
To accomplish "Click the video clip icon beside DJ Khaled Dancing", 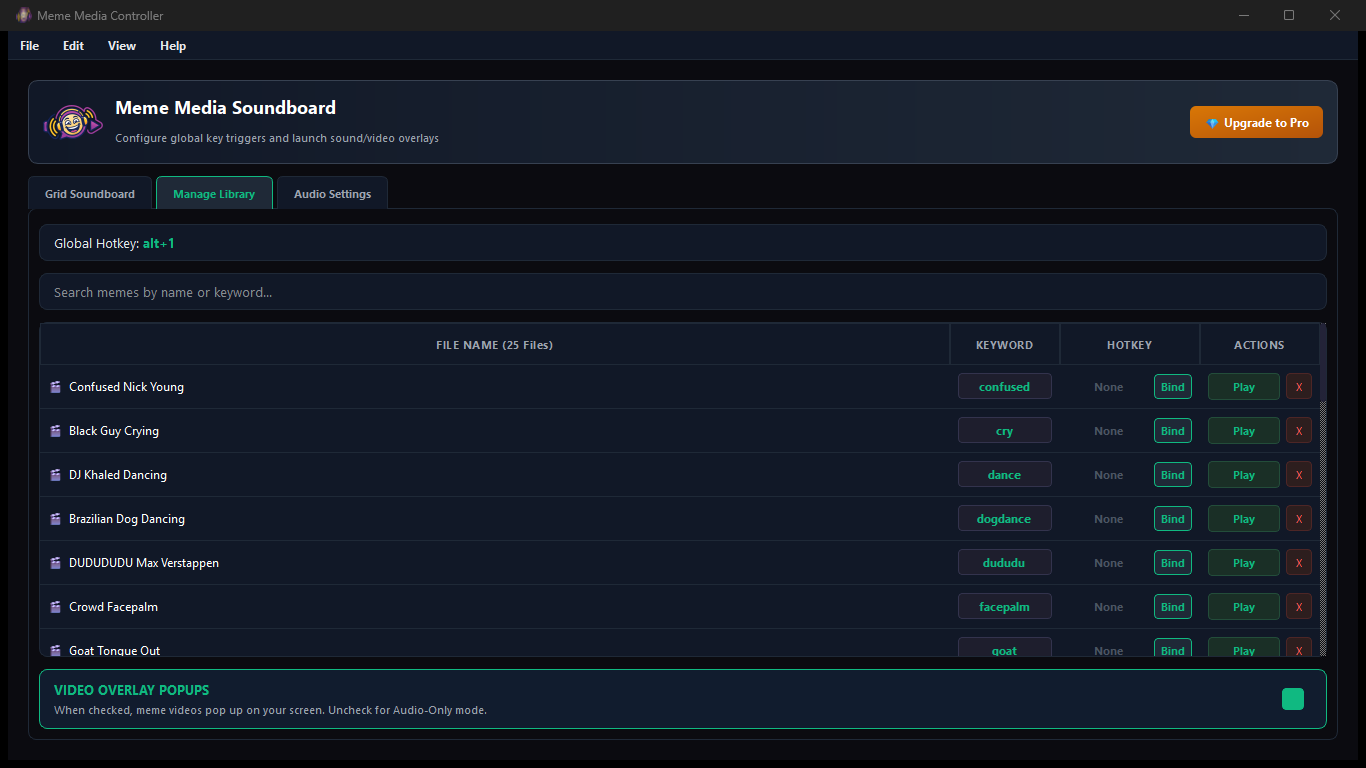I will tap(56, 475).
